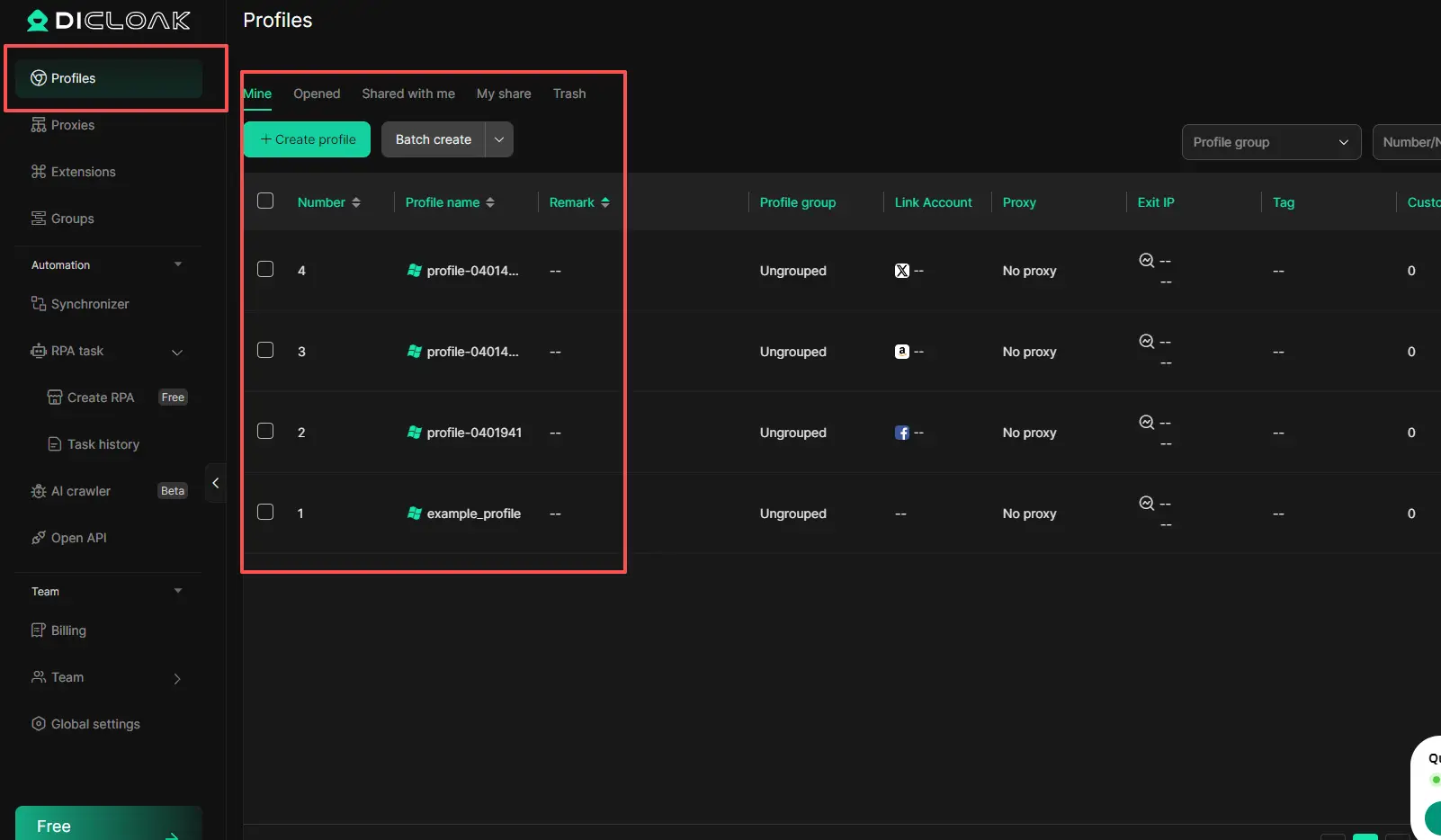
Task: Expand the Batch create dropdown arrow
Action: pyautogui.click(x=499, y=139)
